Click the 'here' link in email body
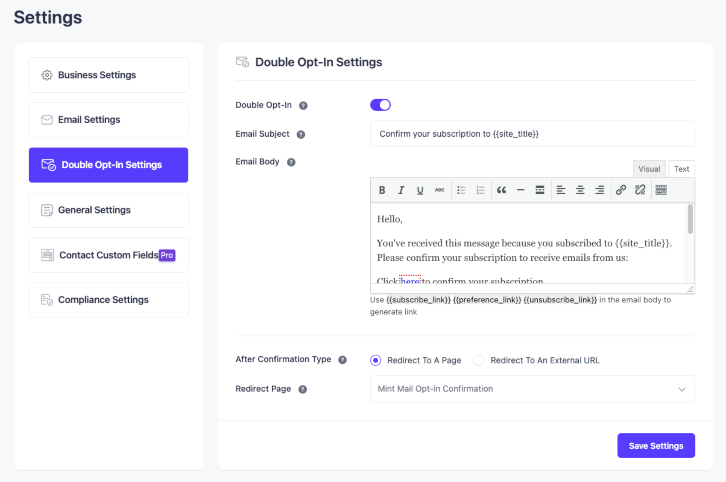The height and width of the screenshot is (482, 726). pyautogui.click(x=410, y=281)
